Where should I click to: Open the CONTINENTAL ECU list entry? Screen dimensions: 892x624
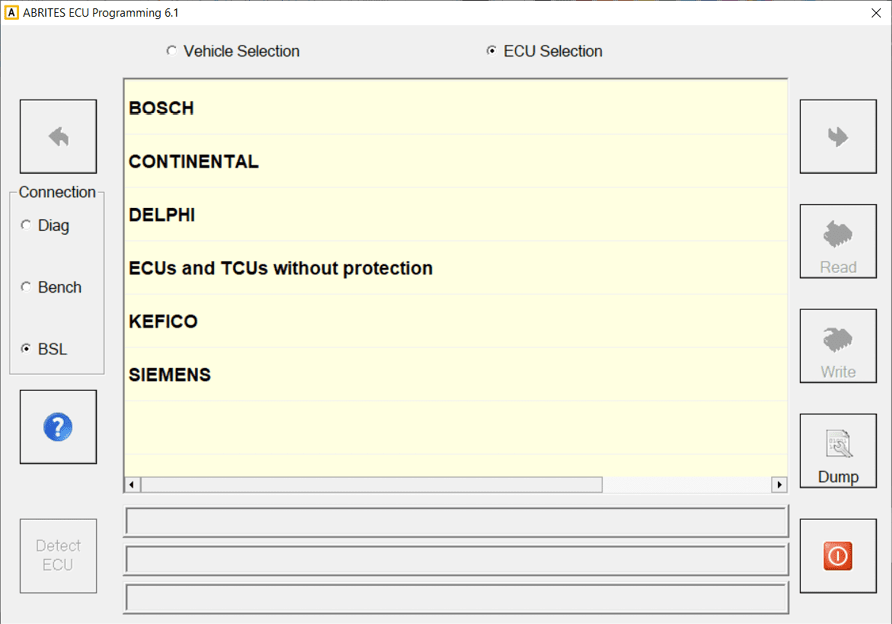click(194, 162)
